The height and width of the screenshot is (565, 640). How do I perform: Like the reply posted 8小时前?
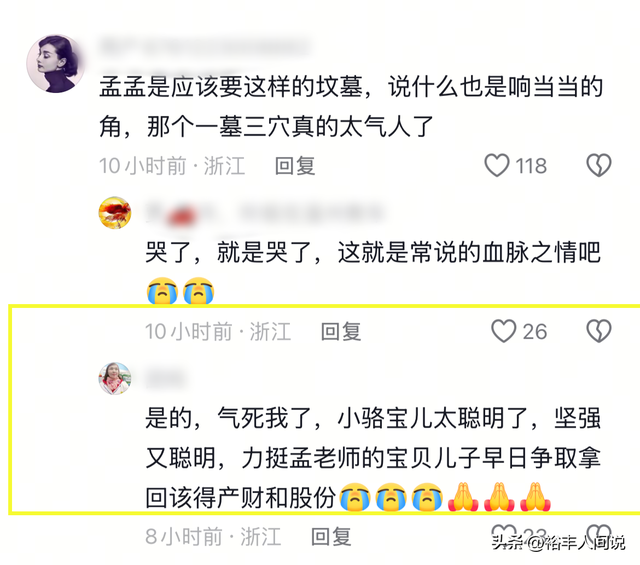(x=503, y=534)
